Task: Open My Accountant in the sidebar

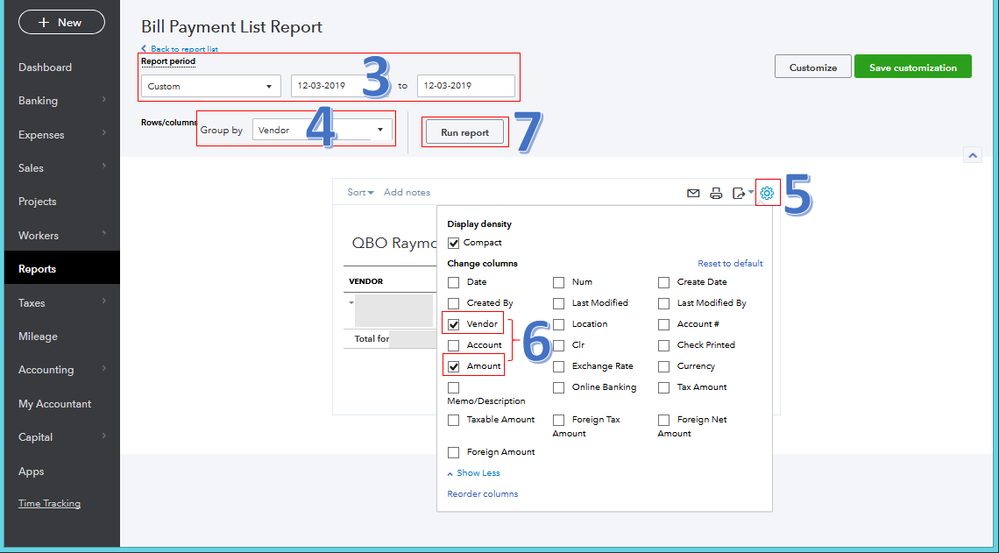Action: (55, 404)
